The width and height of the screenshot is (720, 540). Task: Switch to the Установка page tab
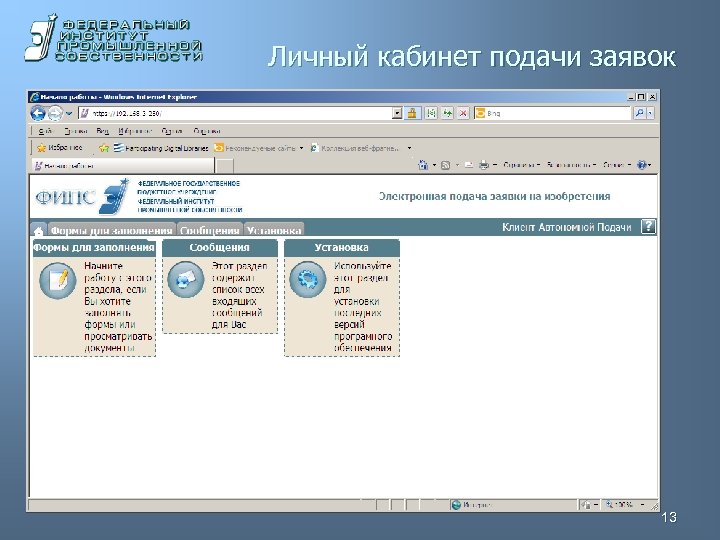tap(274, 230)
